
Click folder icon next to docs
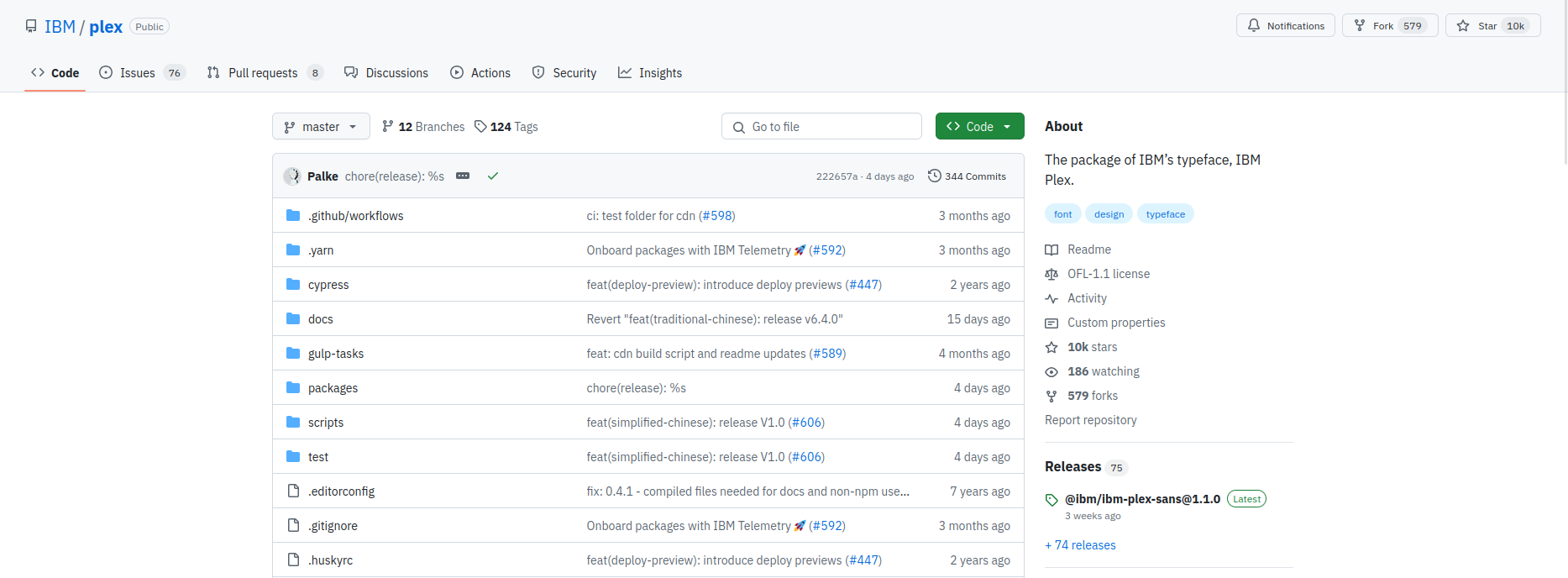(x=293, y=319)
